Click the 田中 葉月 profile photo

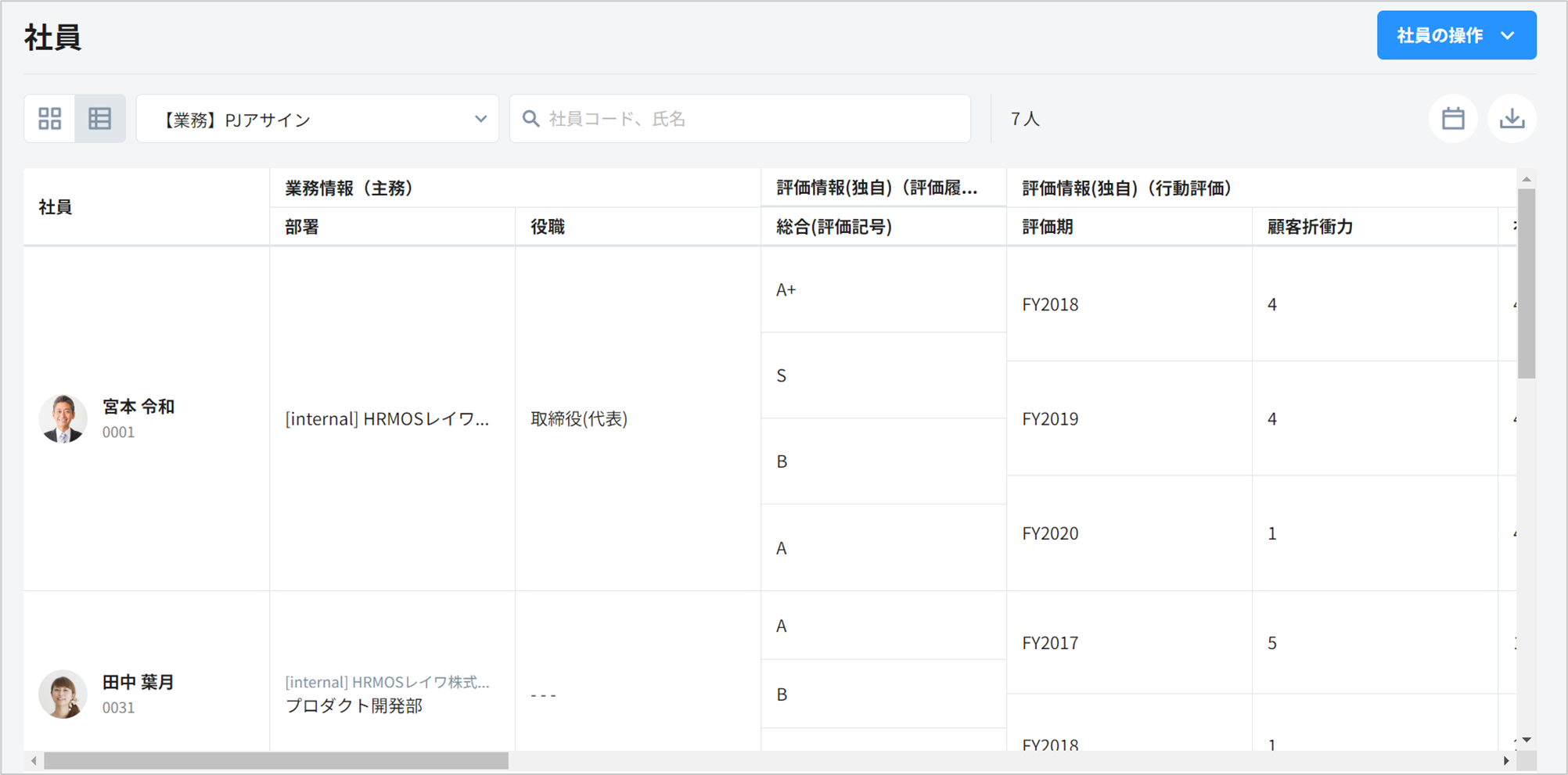point(63,694)
